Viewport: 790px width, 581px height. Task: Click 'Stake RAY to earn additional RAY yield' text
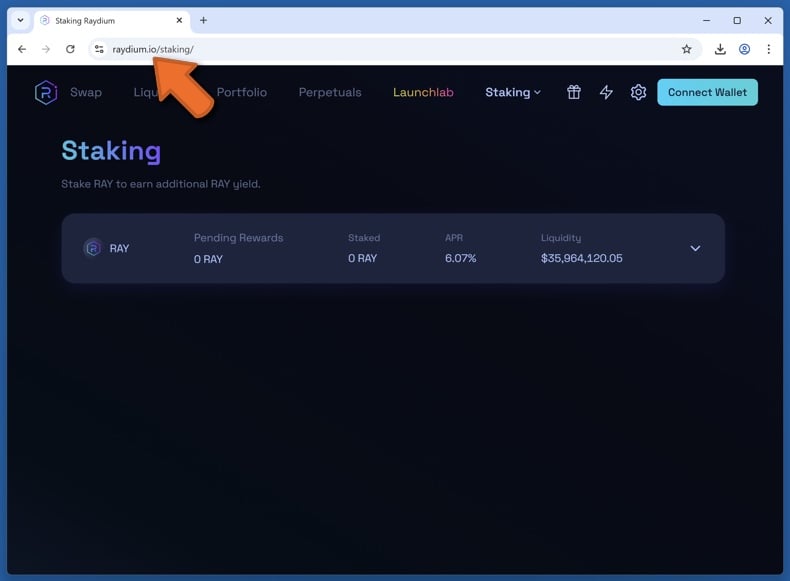coord(161,184)
